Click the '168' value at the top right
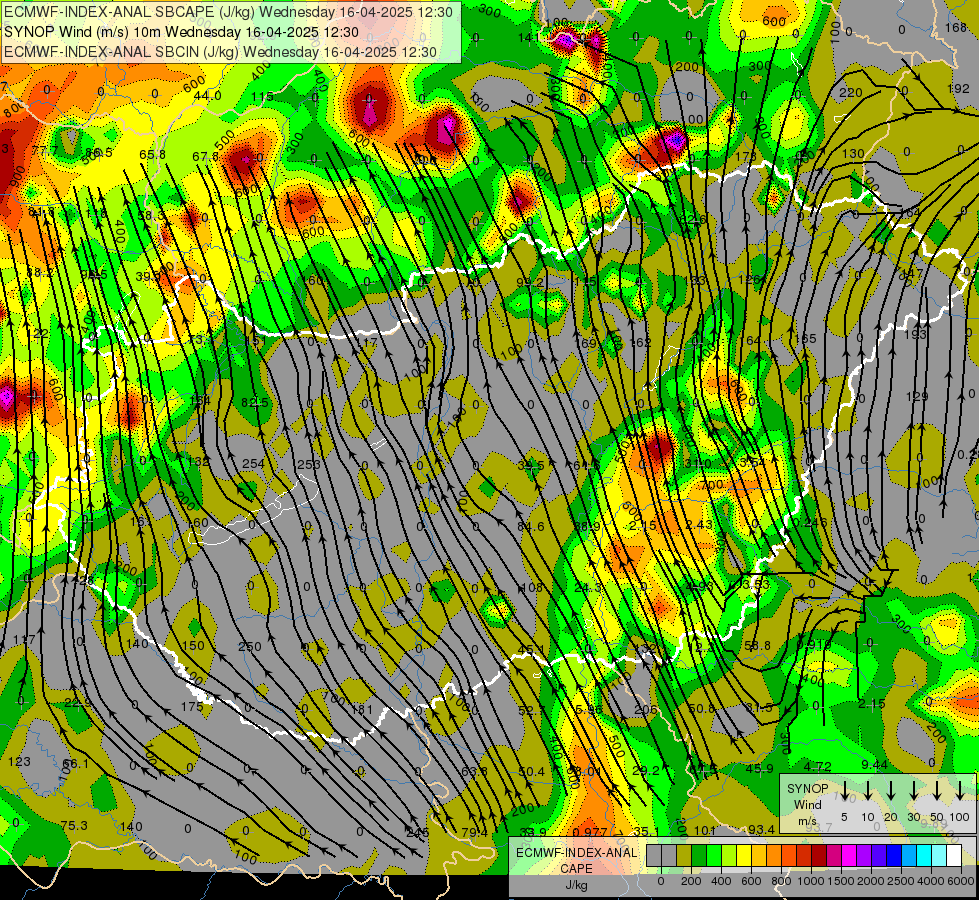Viewport: 979px width, 900px height. [x=955, y=27]
